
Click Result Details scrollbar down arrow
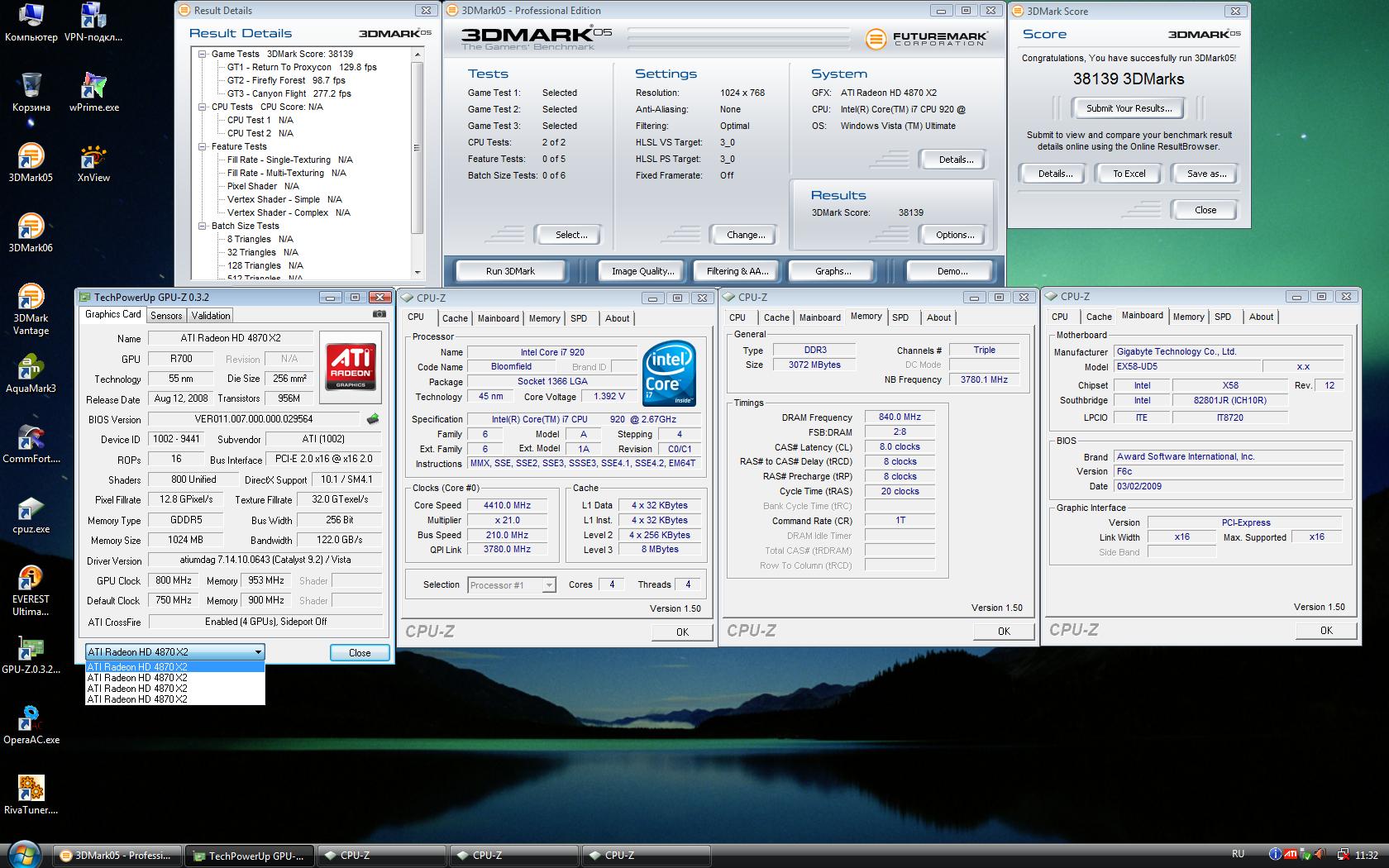(x=417, y=272)
